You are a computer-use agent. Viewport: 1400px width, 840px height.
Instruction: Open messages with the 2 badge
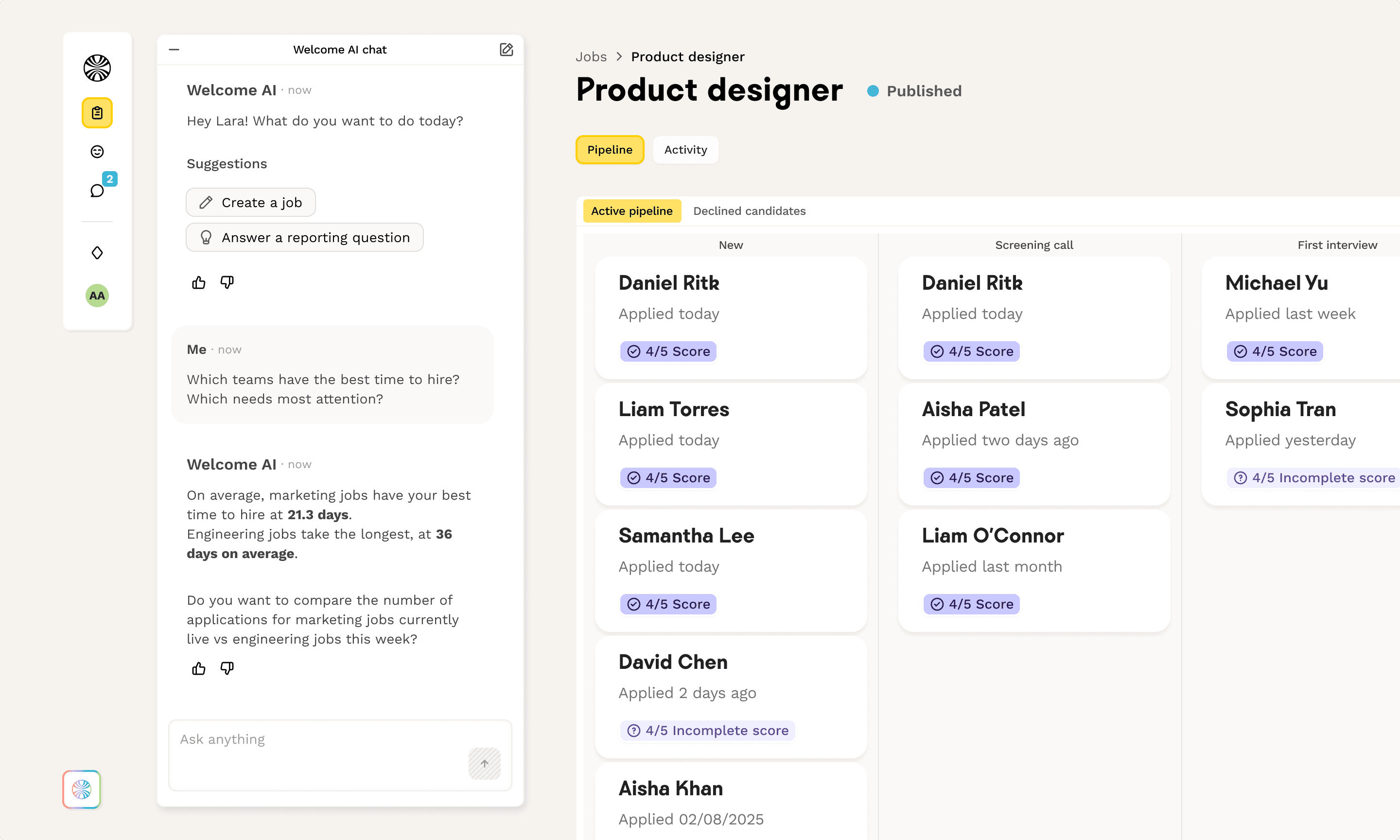(98, 190)
